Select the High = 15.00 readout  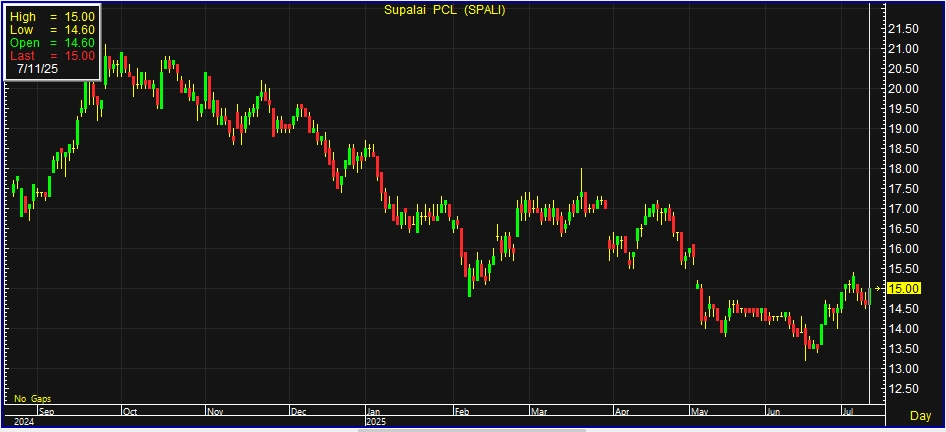pyautogui.click(x=52, y=17)
